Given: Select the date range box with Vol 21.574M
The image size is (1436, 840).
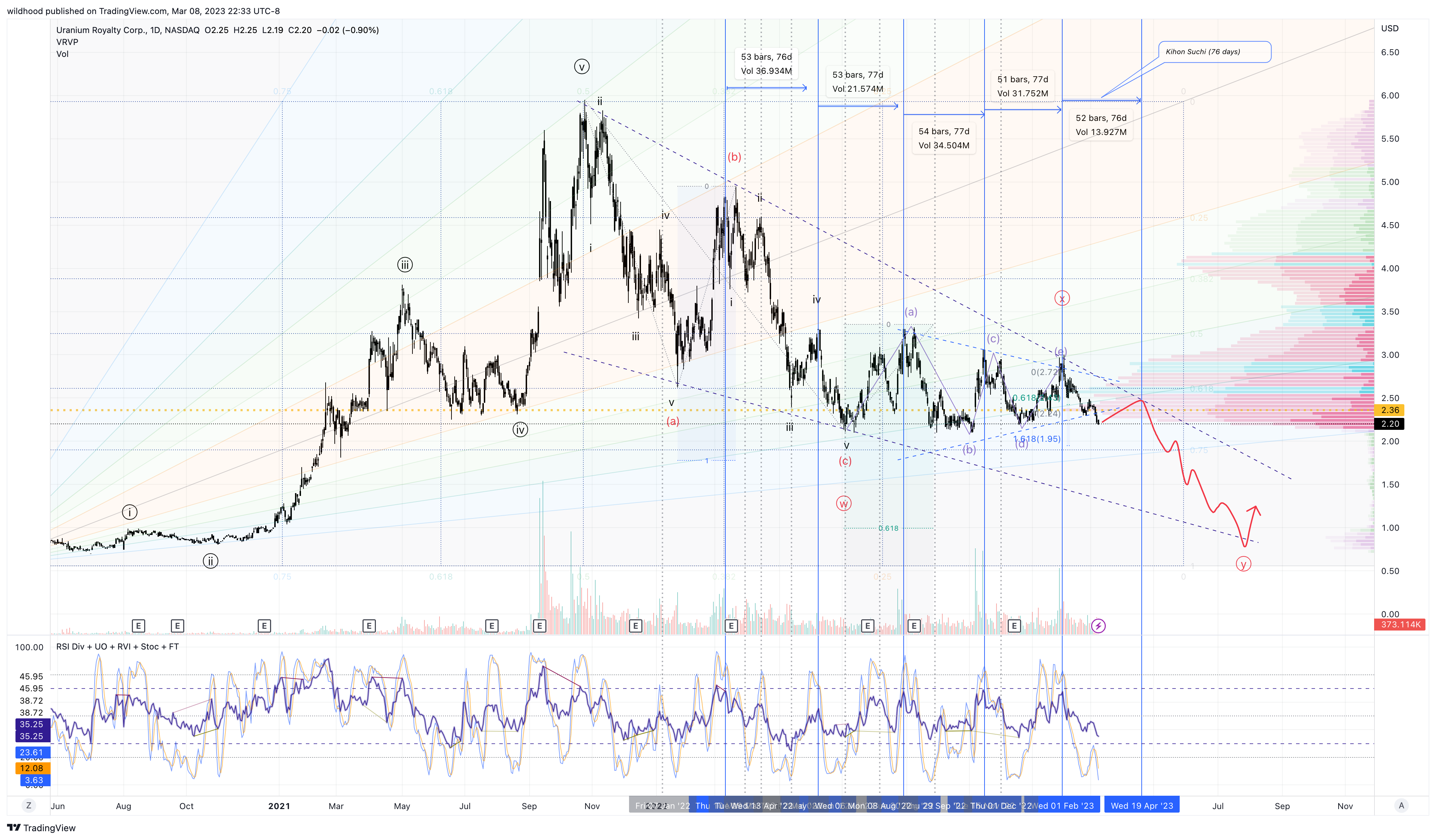Looking at the screenshot, I should 858,82.
